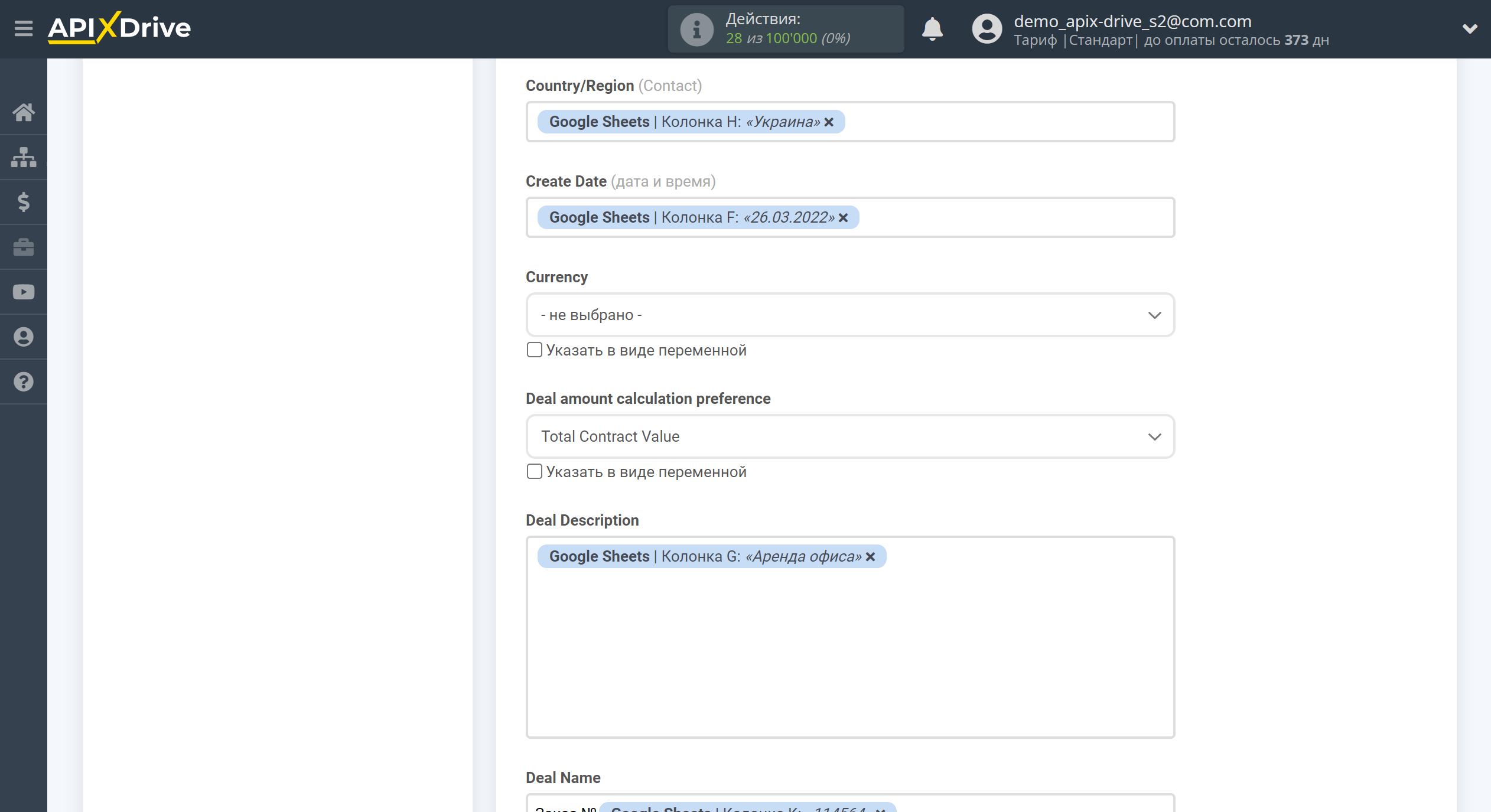Viewport: 1491px width, 812px height.
Task: Click the account email demo_apix-drive_s2@com.com
Action: tap(1132, 21)
